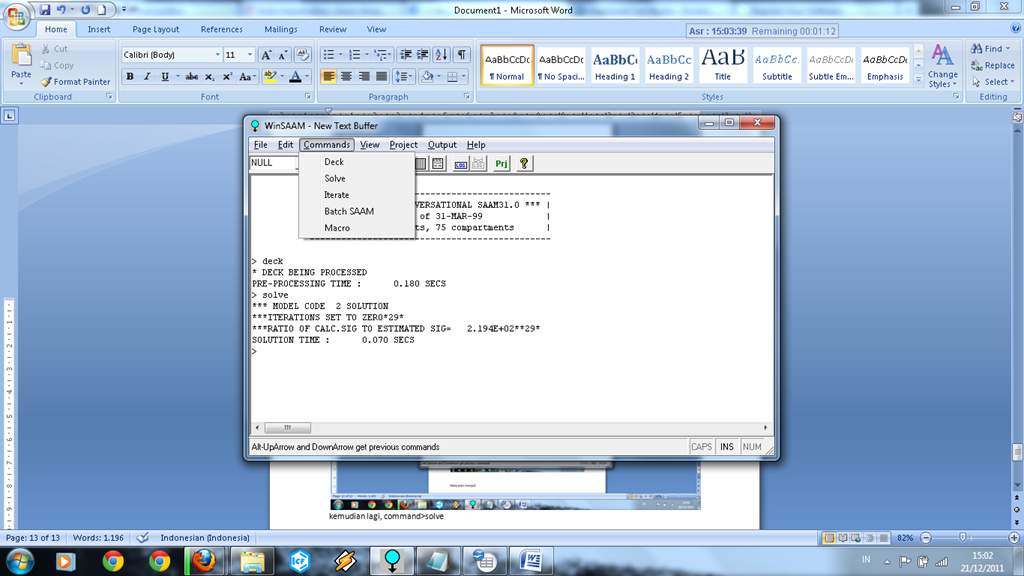The height and width of the screenshot is (576, 1024).
Task: Apply the Subtitle style
Action: [777, 65]
